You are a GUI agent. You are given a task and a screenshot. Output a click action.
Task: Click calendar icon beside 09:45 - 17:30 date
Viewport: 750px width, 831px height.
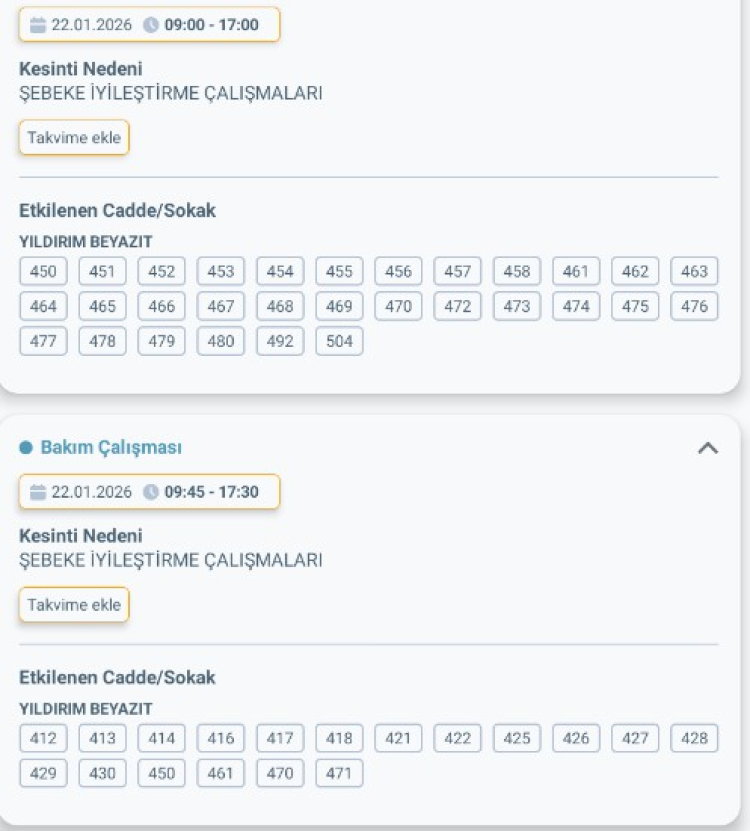(x=38, y=492)
